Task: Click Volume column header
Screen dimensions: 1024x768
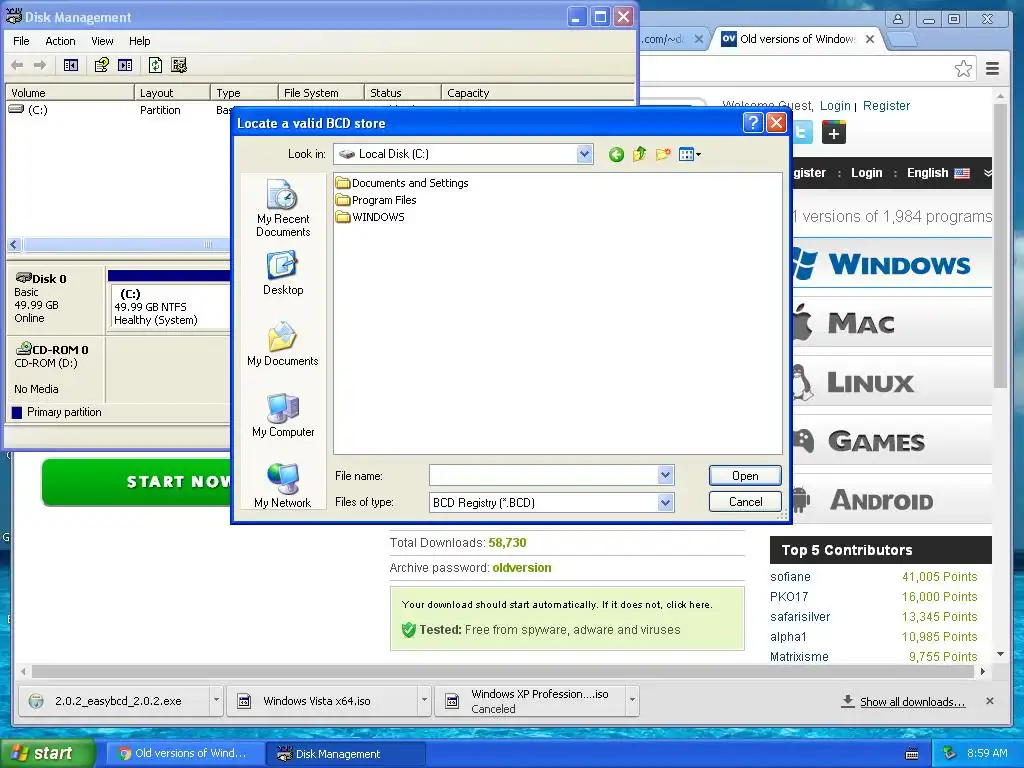Action: point(69,93)
